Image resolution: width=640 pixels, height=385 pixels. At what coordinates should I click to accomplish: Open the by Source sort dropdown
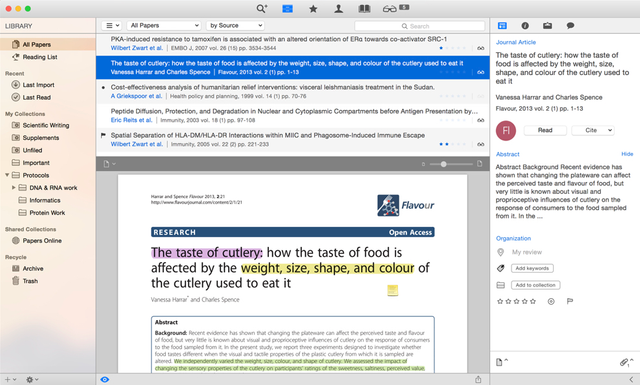[236, 25]
